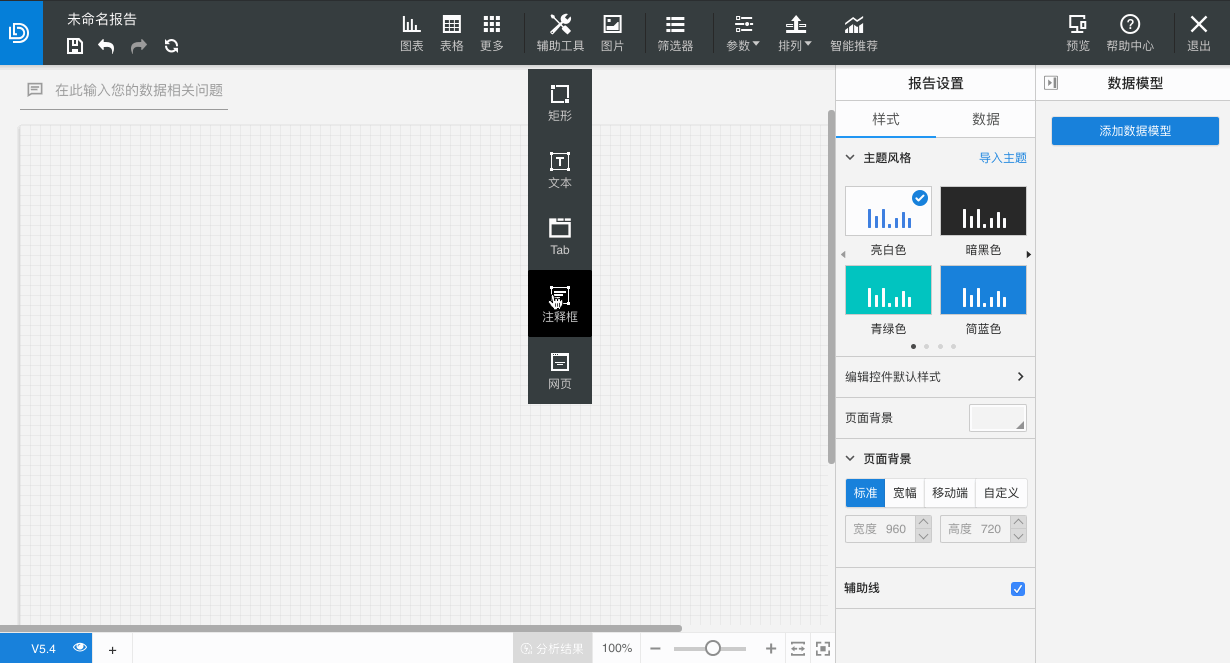The image size is (1230, 663).
Task: Click the 添加数据模型 button
Action: [1135, 131]
